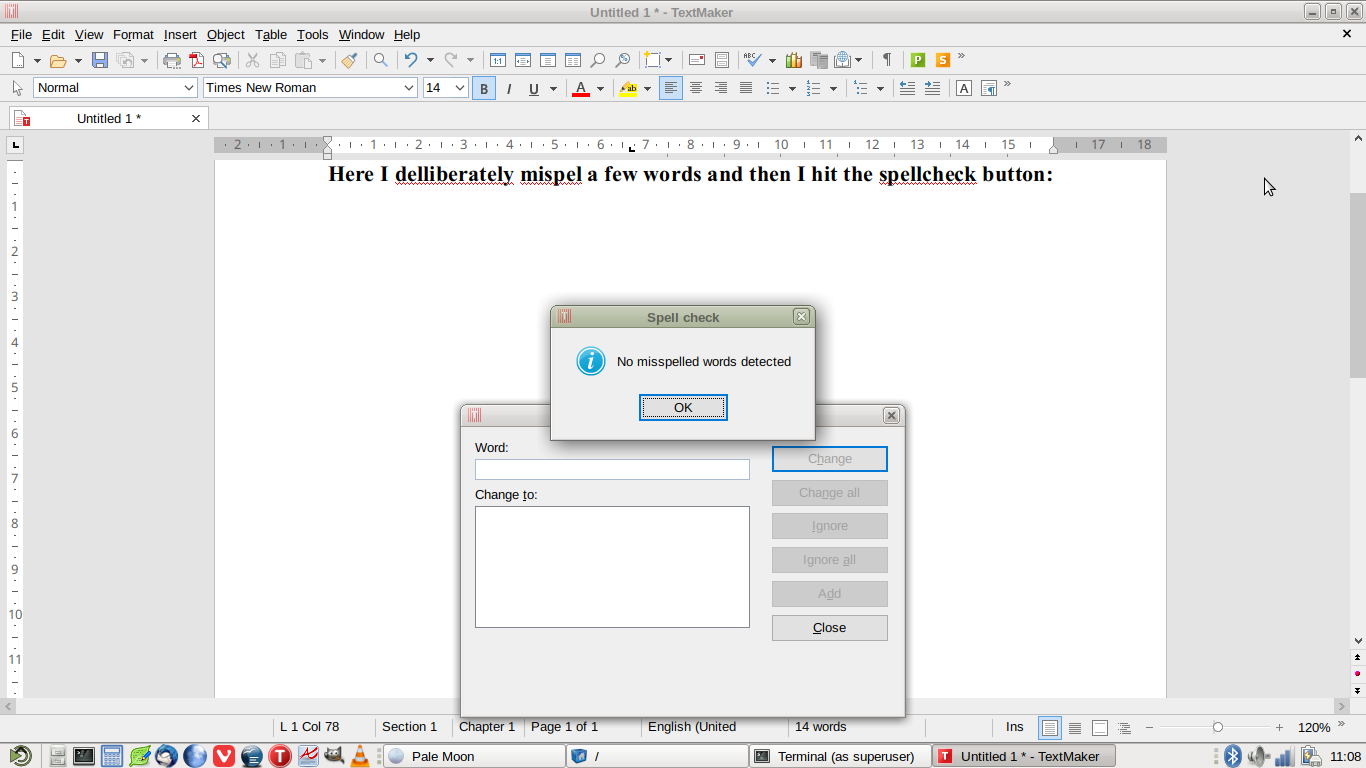The width and height of the screenshot is (1366, 768).
Task: Open the Tools menu
Action: [312, 34]
